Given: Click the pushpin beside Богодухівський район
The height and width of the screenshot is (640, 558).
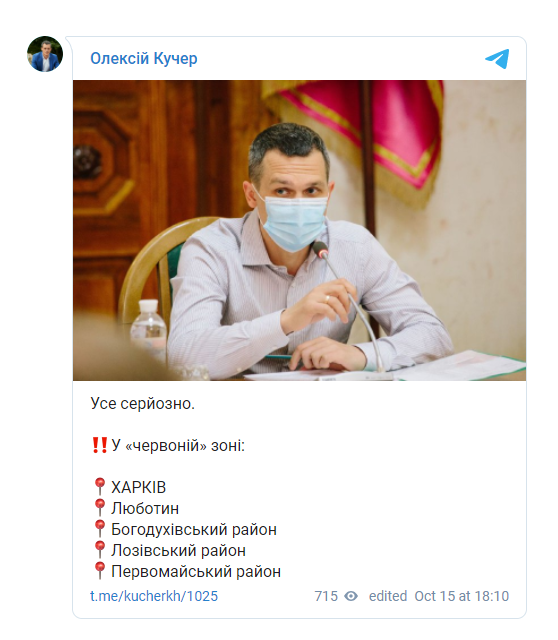Looking at the screenshot, I should pos(99,529).
